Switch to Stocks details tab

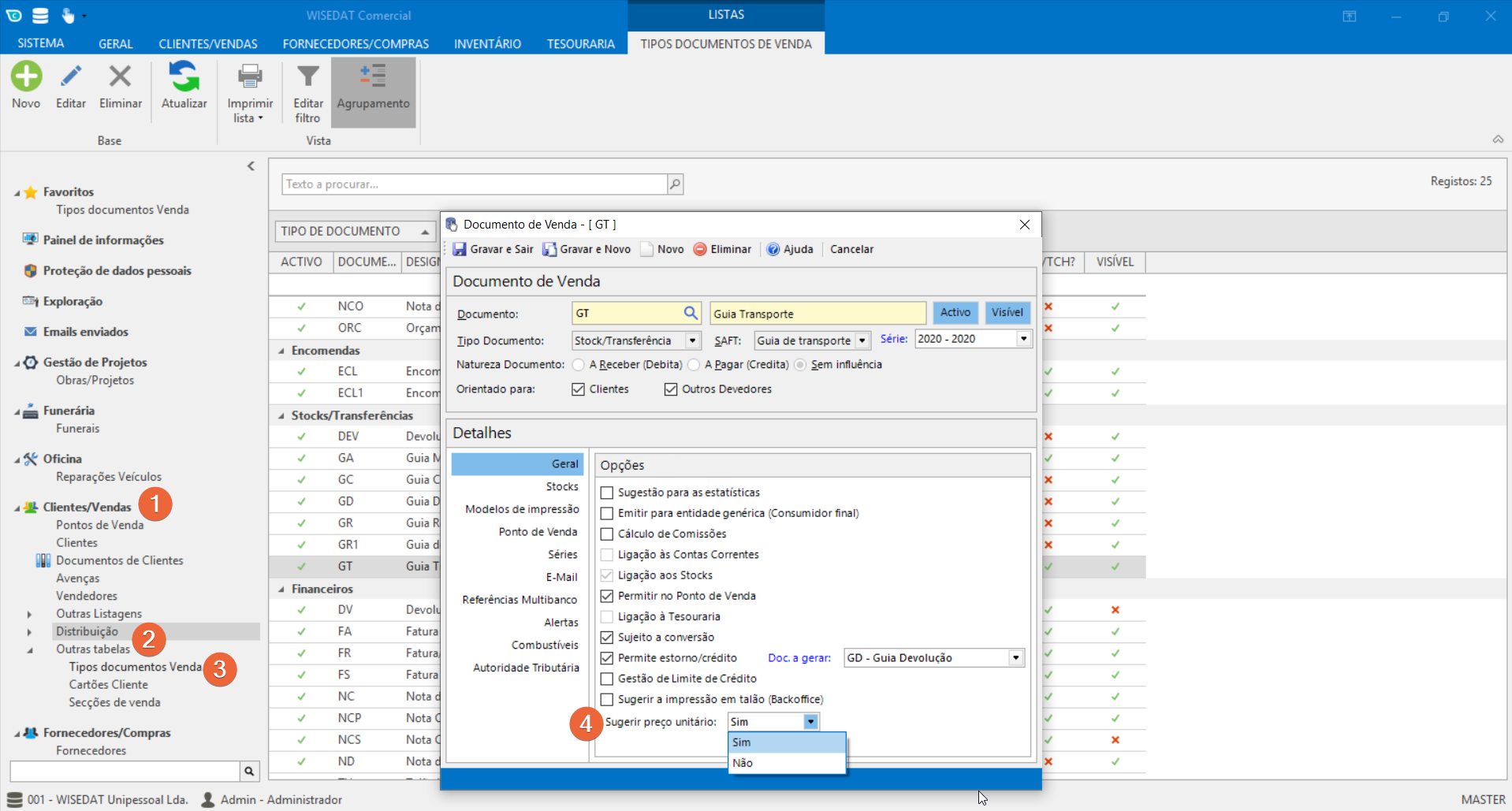(x=562, y=487)
